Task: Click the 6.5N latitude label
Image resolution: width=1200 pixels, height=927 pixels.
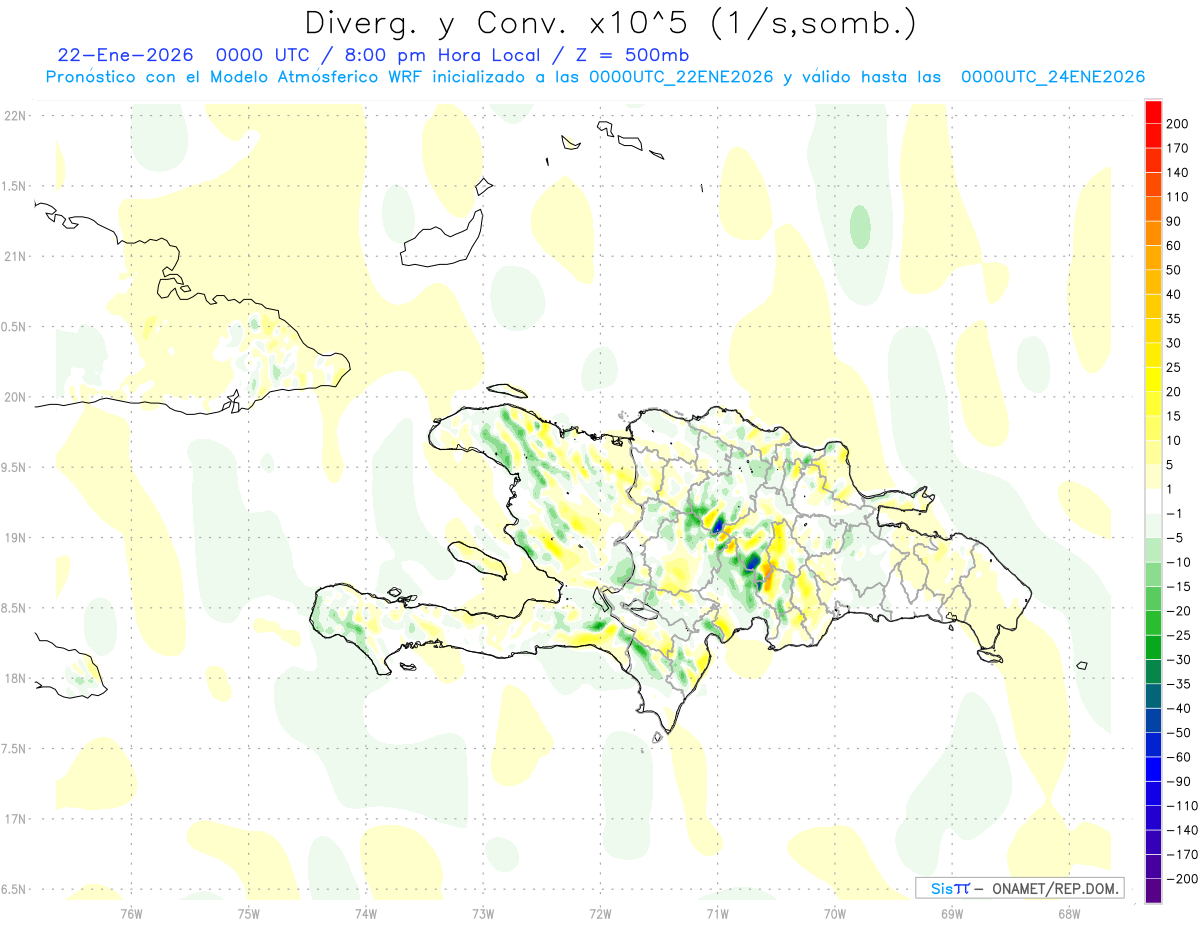Action: [x=15, y=889]
